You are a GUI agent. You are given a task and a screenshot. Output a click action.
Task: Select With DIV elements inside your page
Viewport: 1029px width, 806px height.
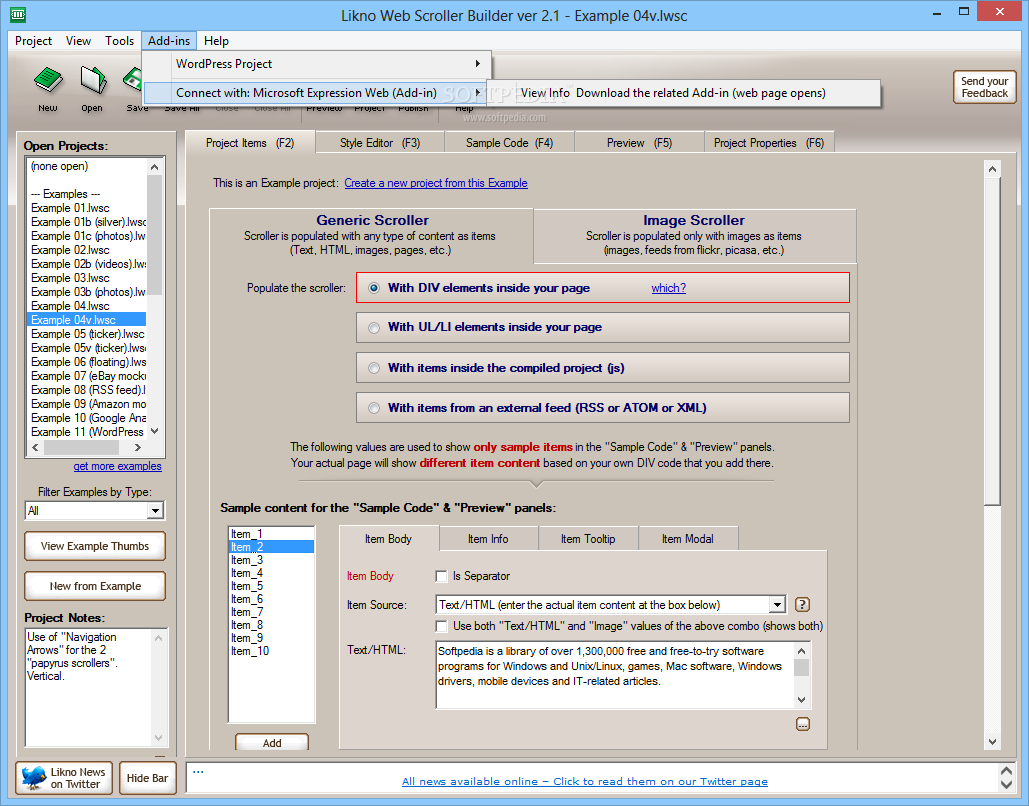[602, 287]
